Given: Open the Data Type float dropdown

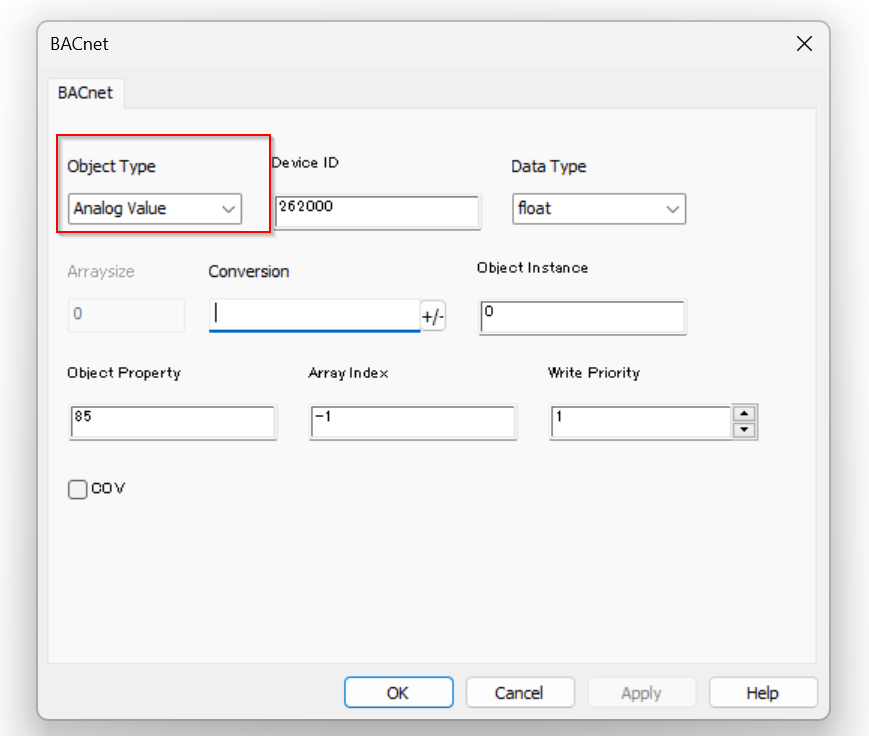Looking at the screenshot, I should [599, 208].
